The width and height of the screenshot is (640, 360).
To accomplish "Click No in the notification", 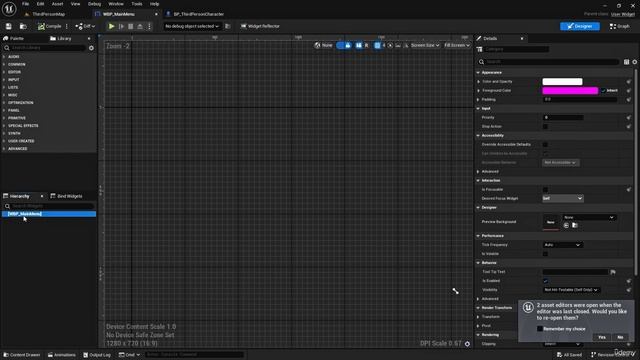I will (x=620, y=337).
